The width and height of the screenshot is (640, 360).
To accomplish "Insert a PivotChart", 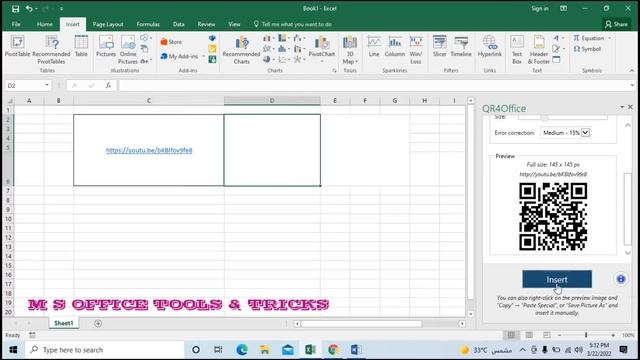I will click(x=322, y=47).
